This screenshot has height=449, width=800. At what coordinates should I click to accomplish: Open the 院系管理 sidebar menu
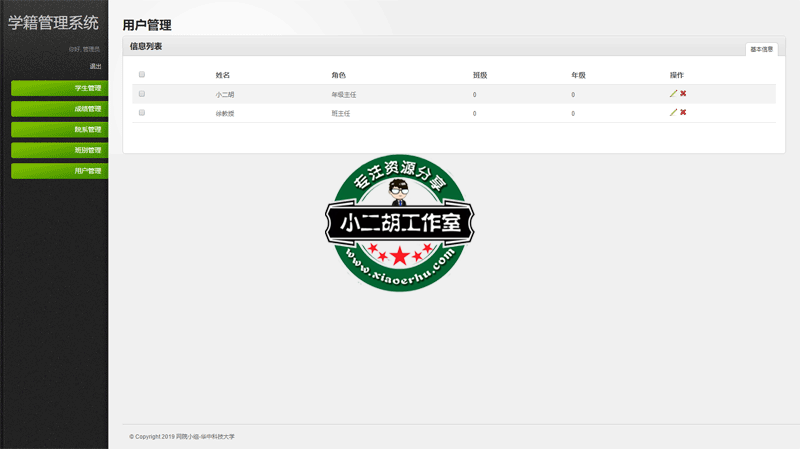[x=60, y=130]
